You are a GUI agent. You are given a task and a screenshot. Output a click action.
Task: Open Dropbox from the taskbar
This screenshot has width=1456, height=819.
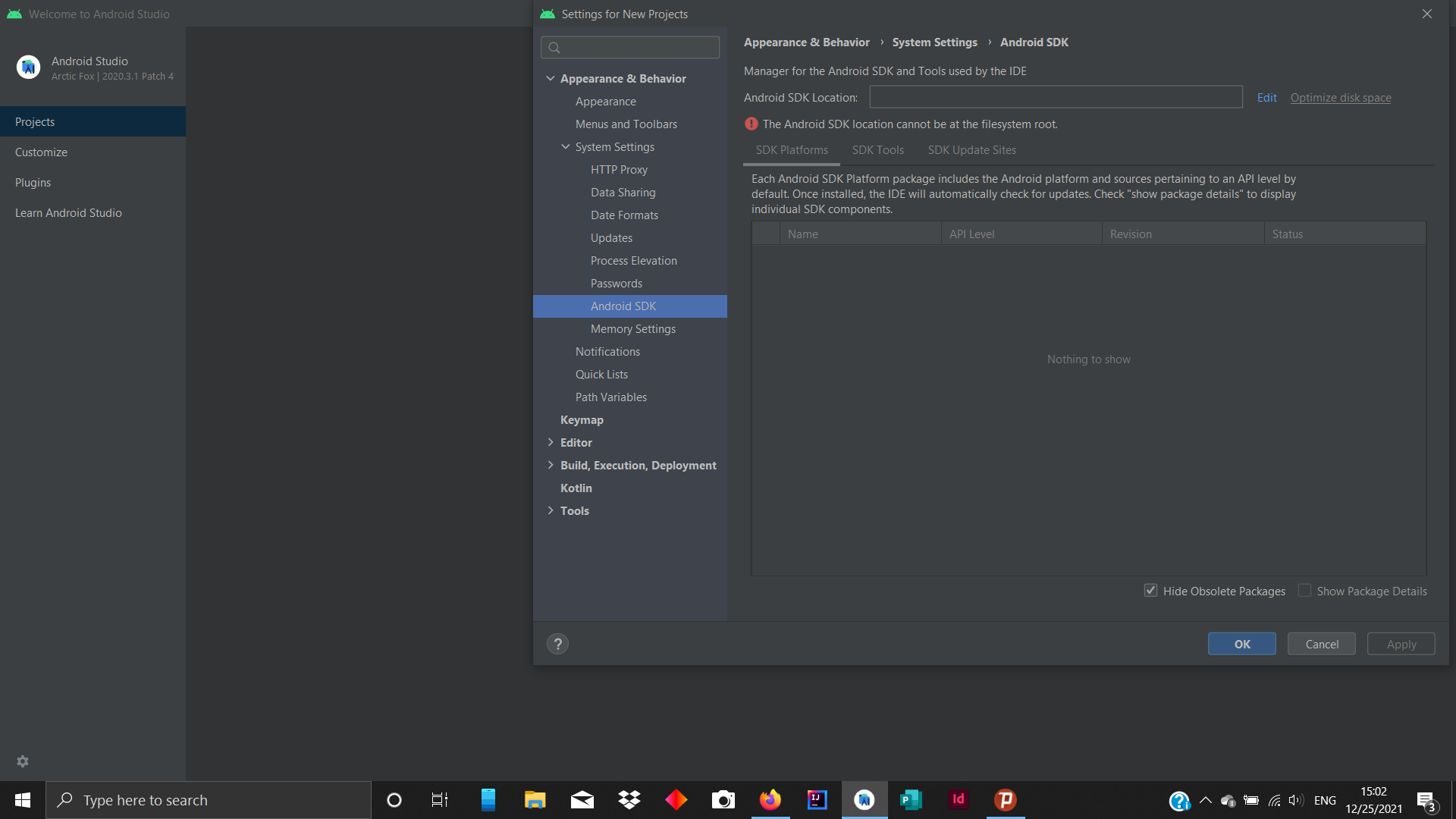(629, 800)
